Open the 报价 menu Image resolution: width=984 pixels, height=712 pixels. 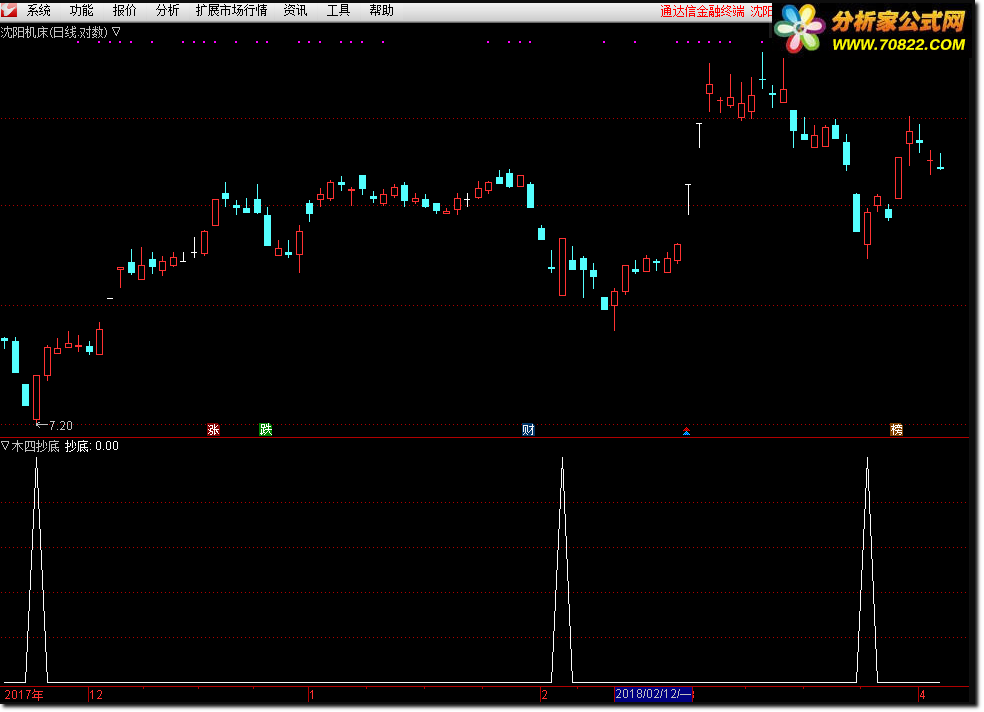[x=124, y=11]
